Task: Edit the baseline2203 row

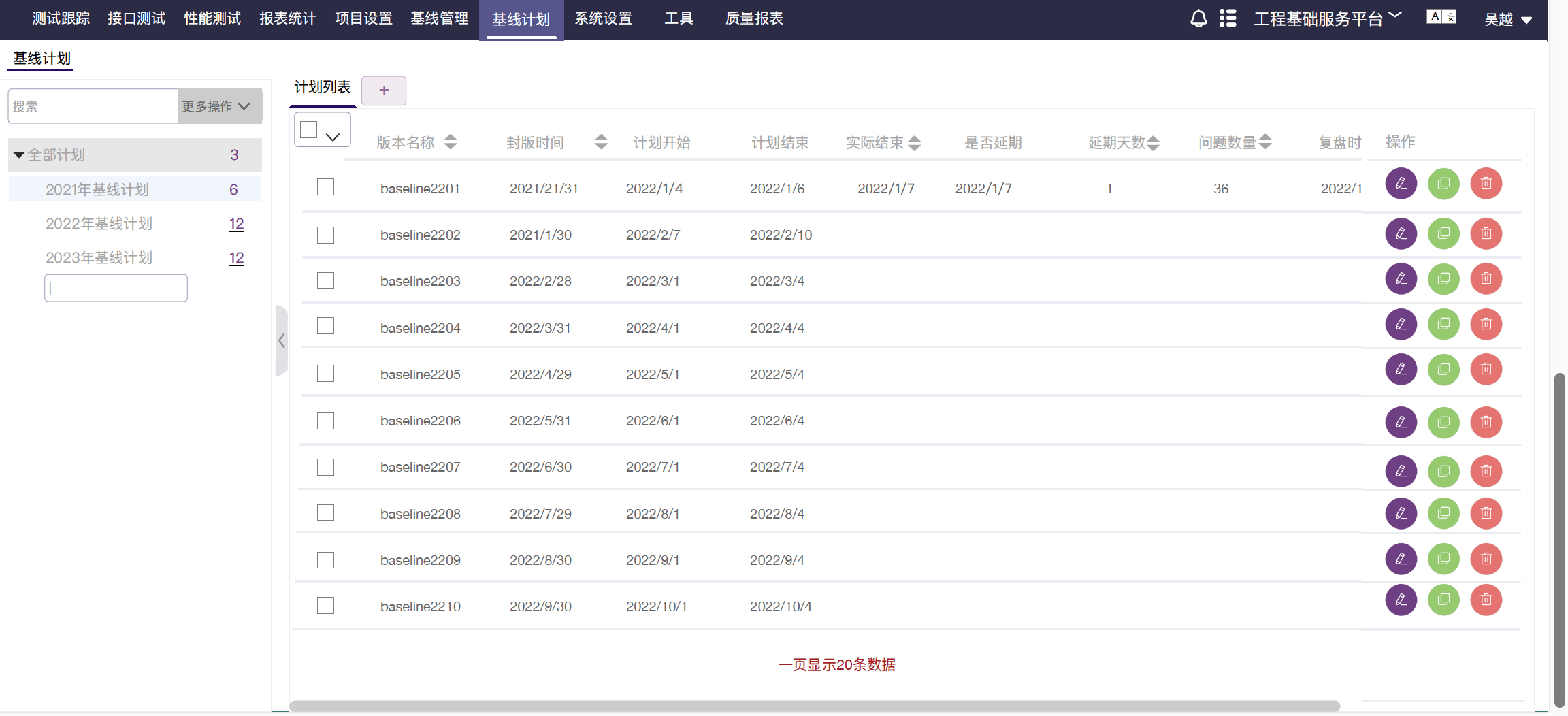Action: pos(1401,278)
